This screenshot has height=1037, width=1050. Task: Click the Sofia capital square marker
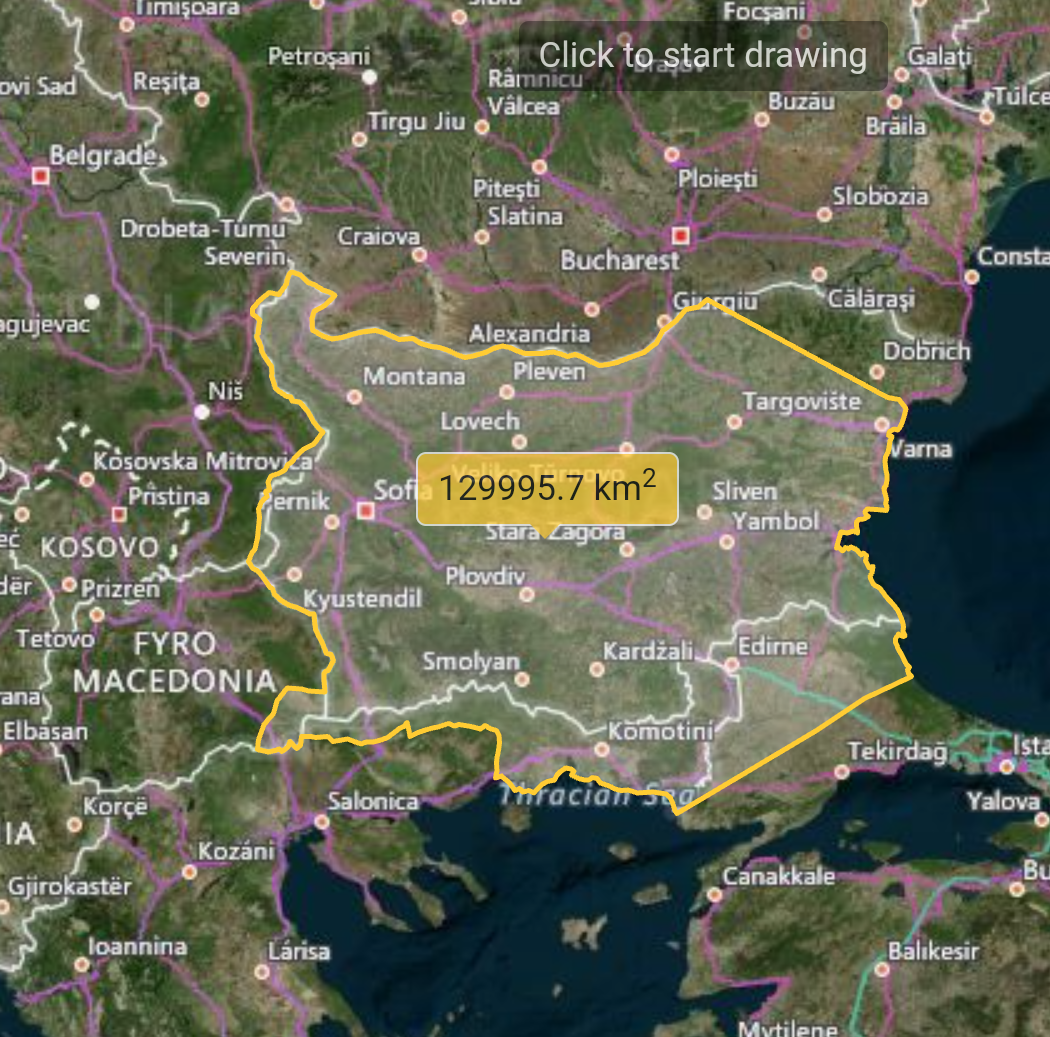pyautogui.click(x=366, y=511)
